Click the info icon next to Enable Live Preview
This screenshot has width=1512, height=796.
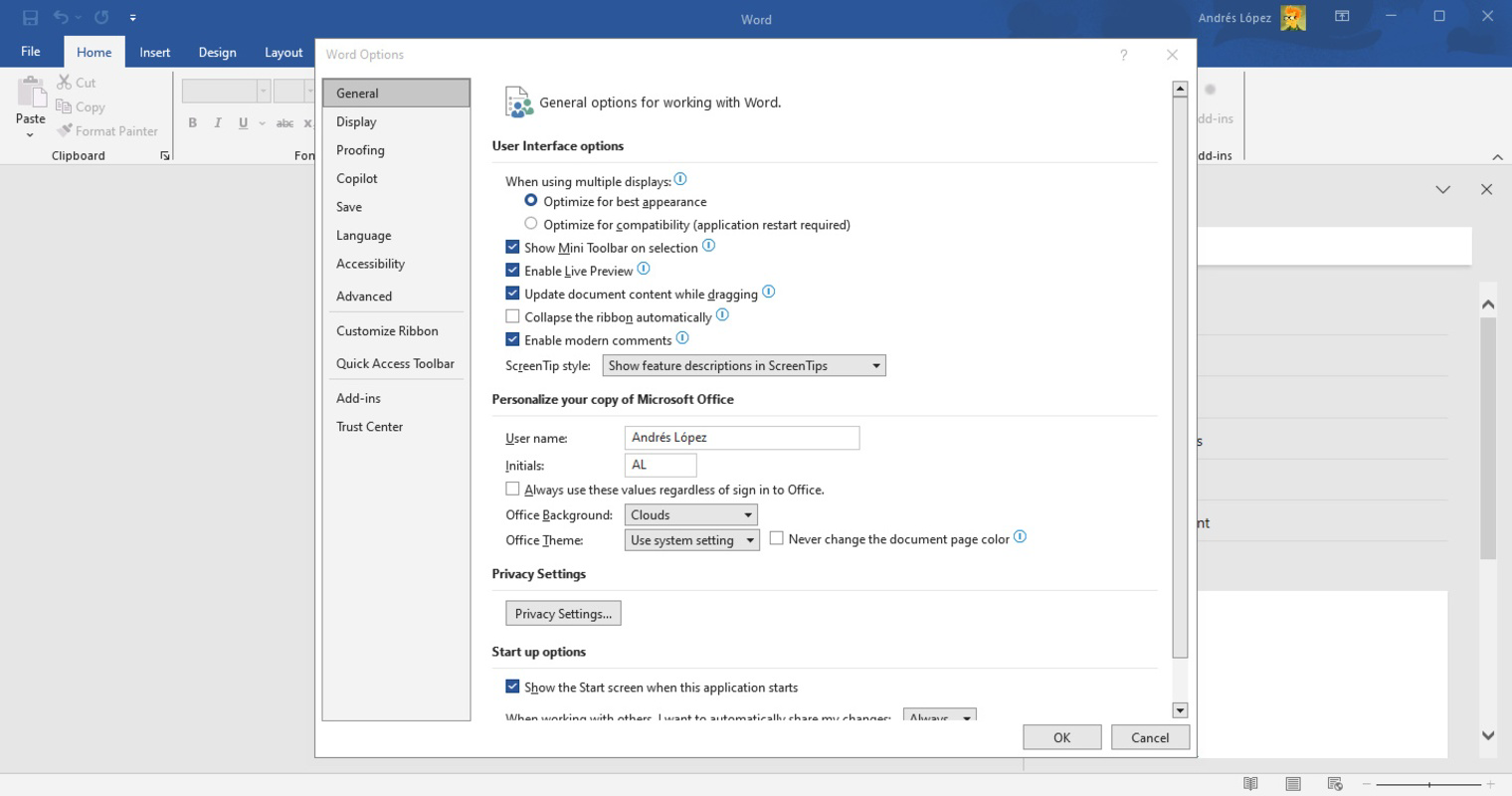644,269
